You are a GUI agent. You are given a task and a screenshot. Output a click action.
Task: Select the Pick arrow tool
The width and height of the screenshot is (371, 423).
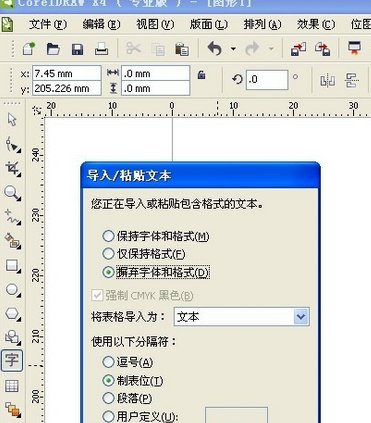tap(12, 120)
